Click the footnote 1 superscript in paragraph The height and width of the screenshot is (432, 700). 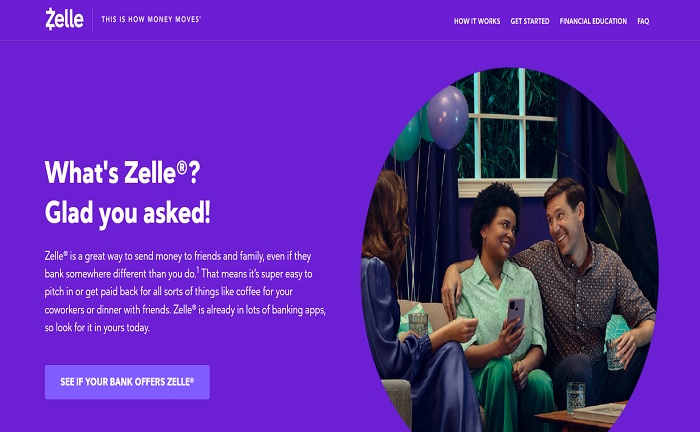click(x=198, y=270)
